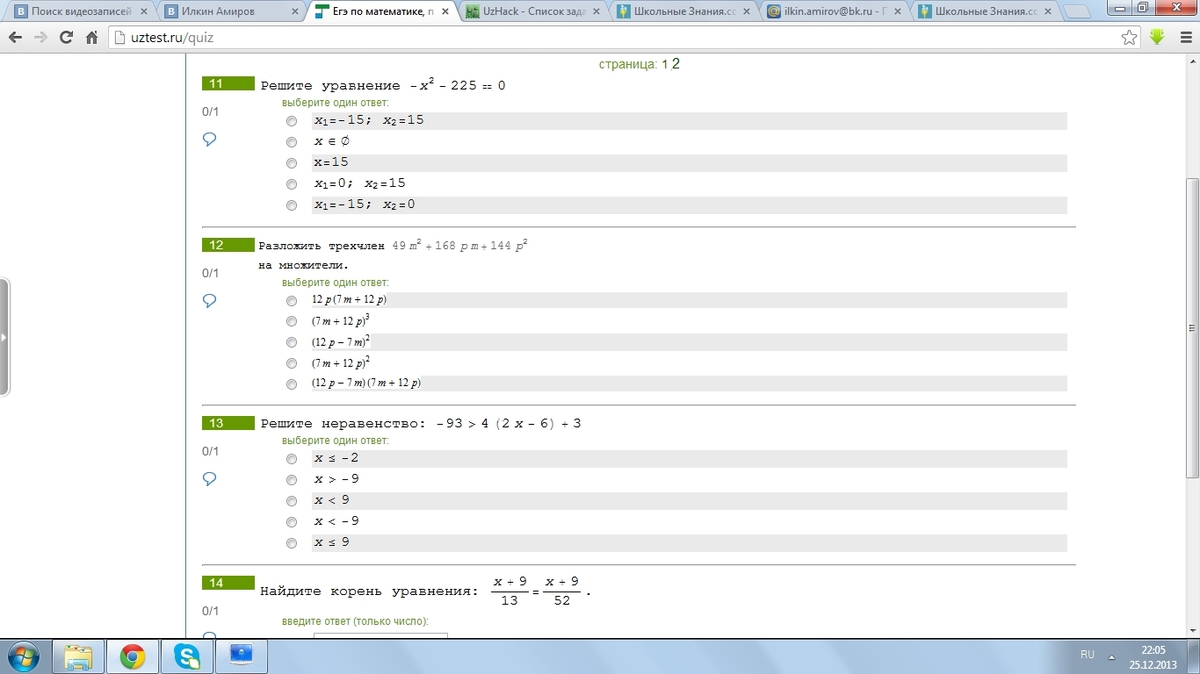1200x674 pixels.
Task: Choose x₁=0; x₂=15 in question 11
Action: pos(291,184)
